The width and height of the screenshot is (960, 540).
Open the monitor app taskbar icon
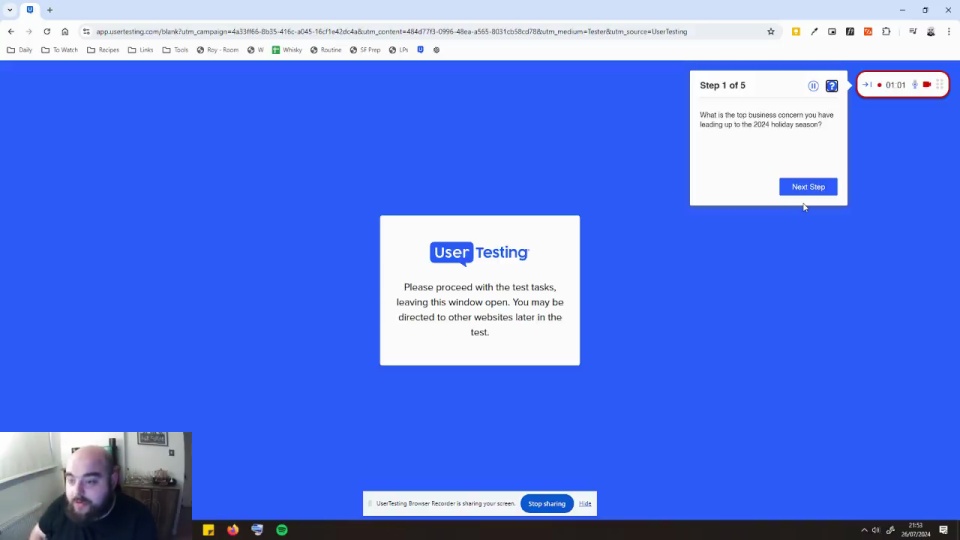(x=257, y=530)
